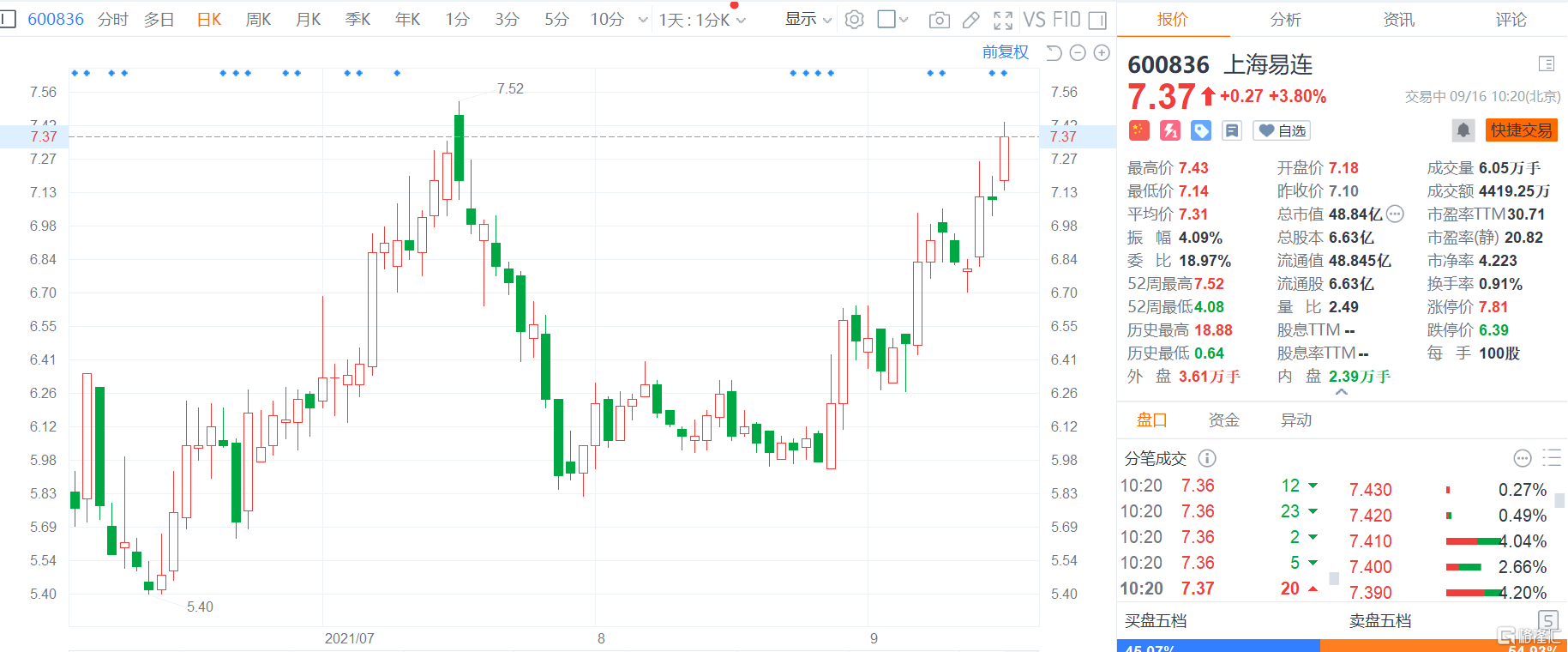The height and width of the screenshot is (652, 1568).
Task: Collapse quote details with up chevron
Action: tap(1342, 392)
